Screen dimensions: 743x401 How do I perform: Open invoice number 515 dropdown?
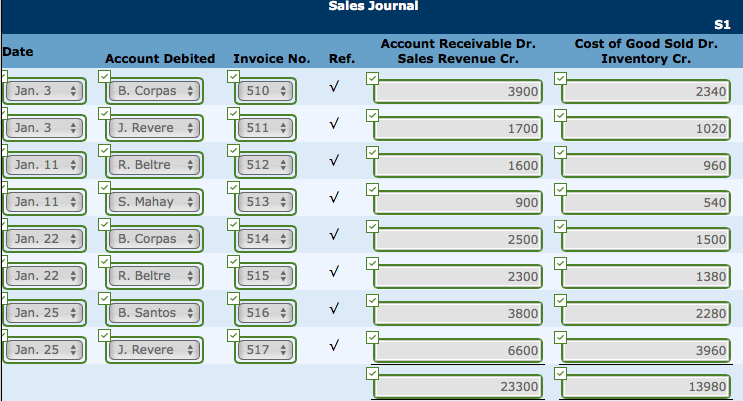pyautogui.click(x=265, y=275)
